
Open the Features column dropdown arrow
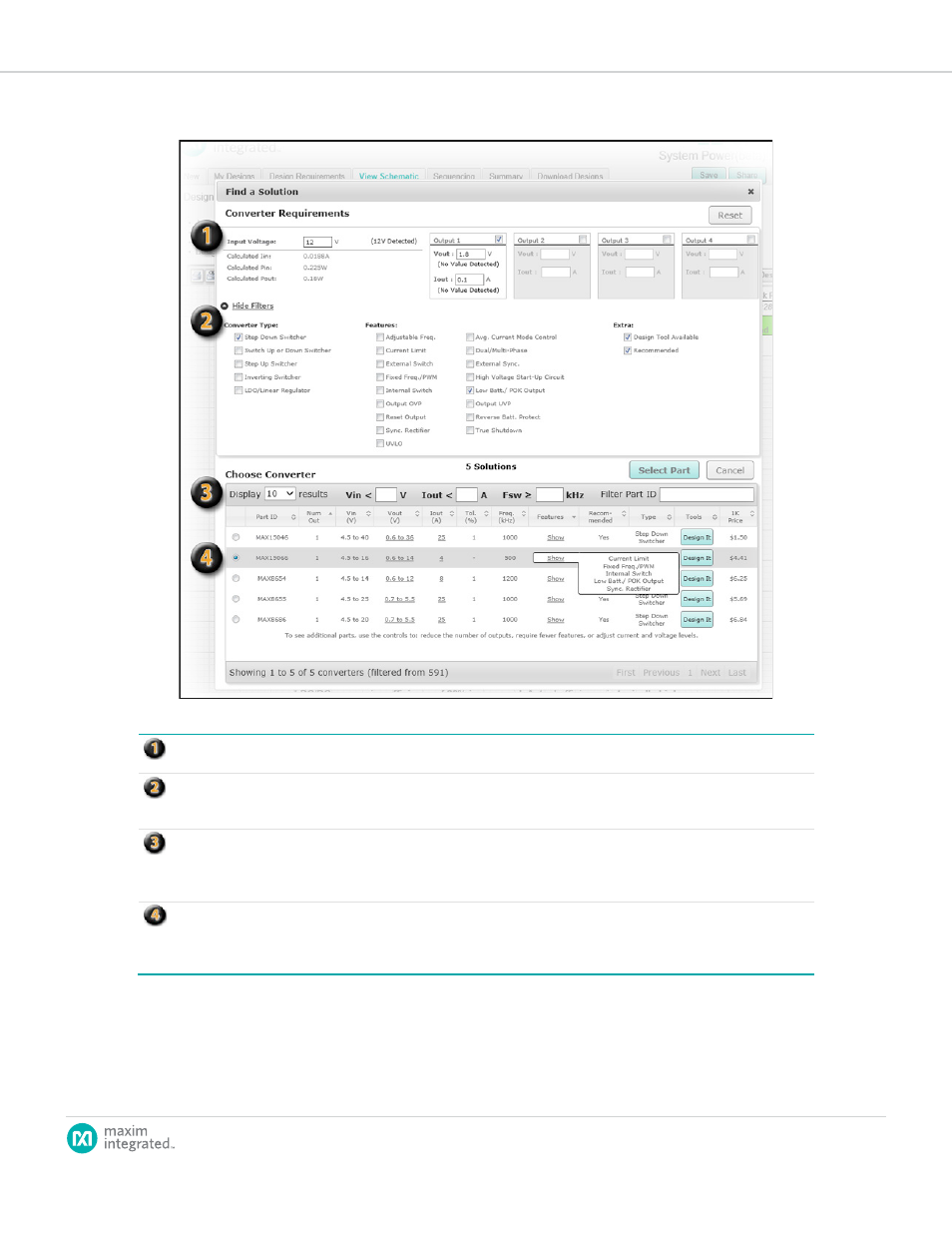[574, 517]
